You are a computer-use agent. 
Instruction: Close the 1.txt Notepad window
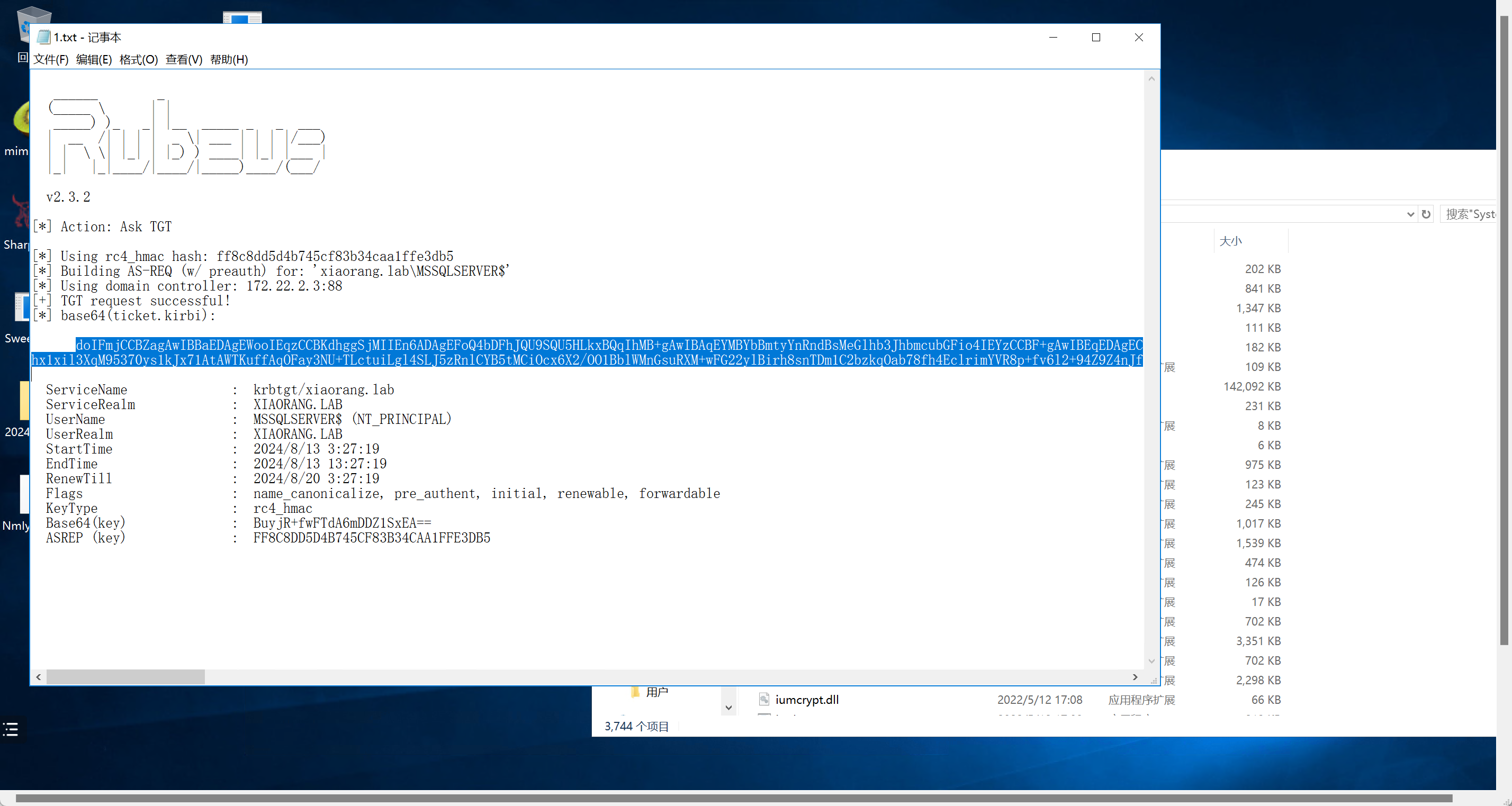tap(1139, 37)
